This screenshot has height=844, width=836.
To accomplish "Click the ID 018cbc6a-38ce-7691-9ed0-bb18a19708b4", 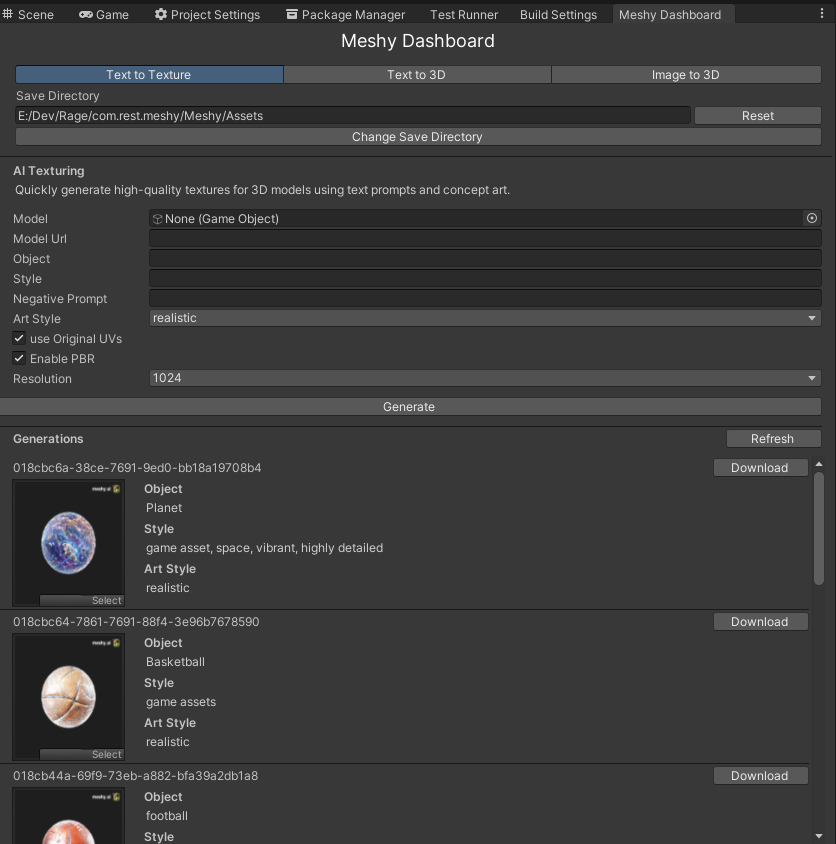I will (x=137, y=468).
